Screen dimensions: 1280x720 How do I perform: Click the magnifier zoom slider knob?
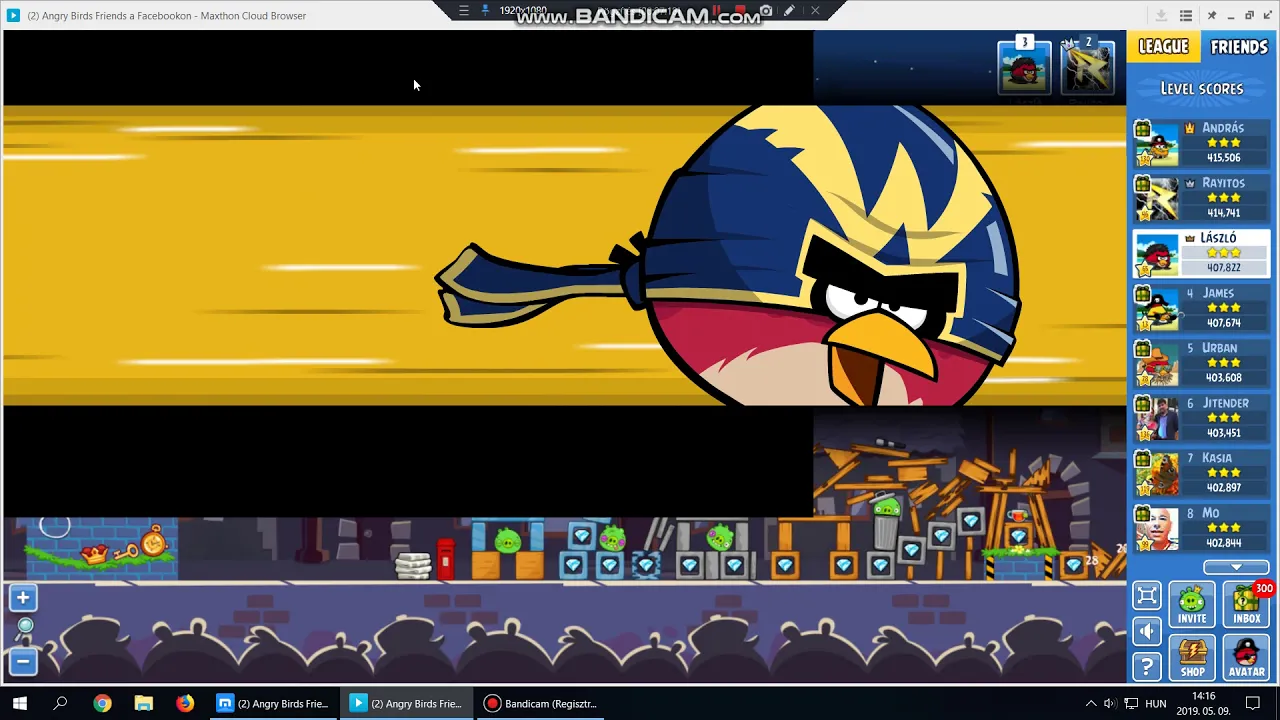click(25, 626)
